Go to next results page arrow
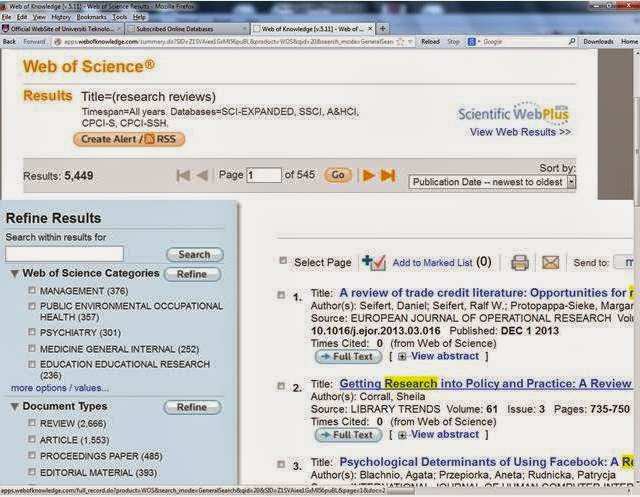The image size is (640, 497). (369, 175)
